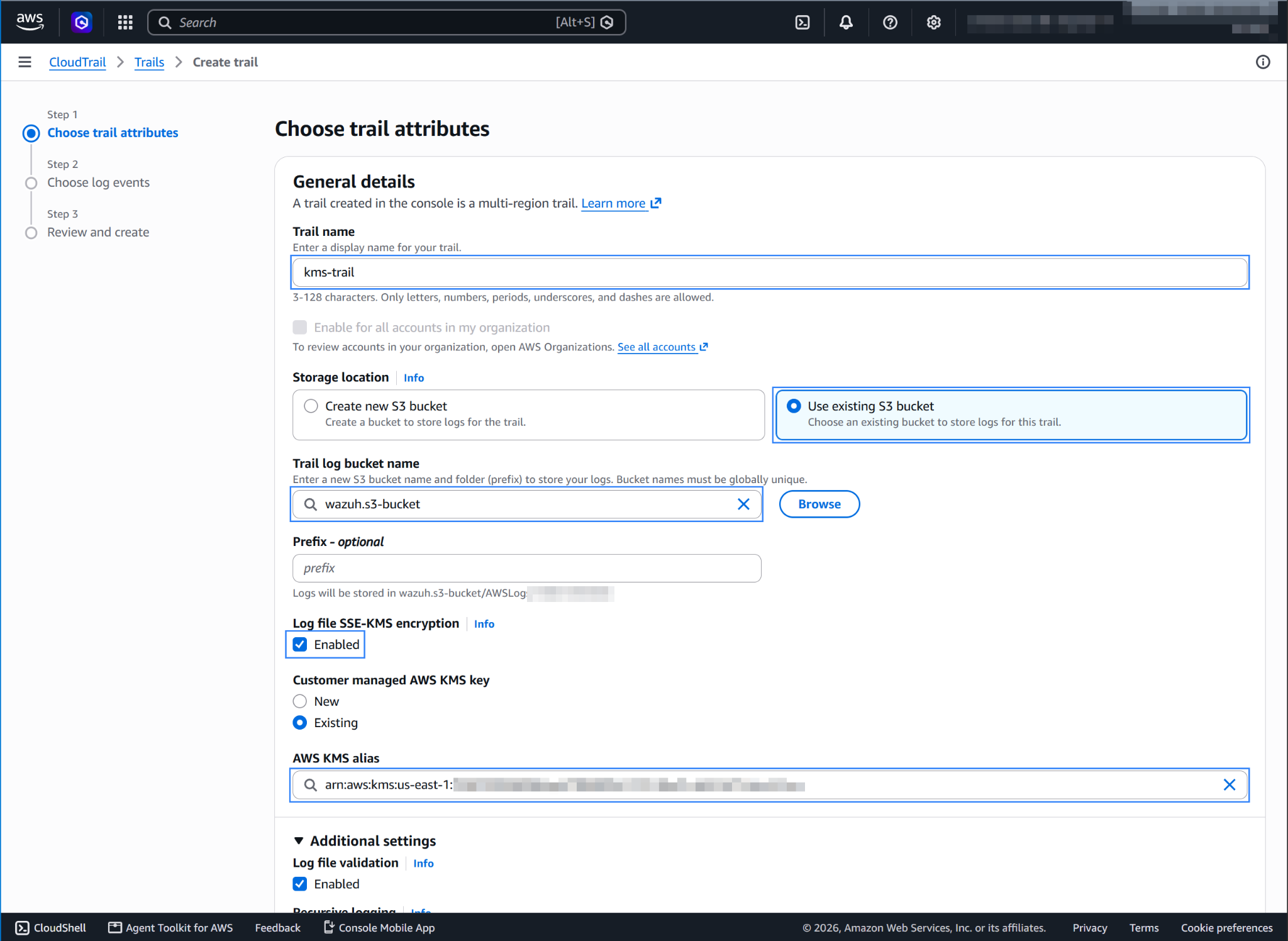
Task: Open the settings gear
Action: pyautogui.click(x=933, y=23)
